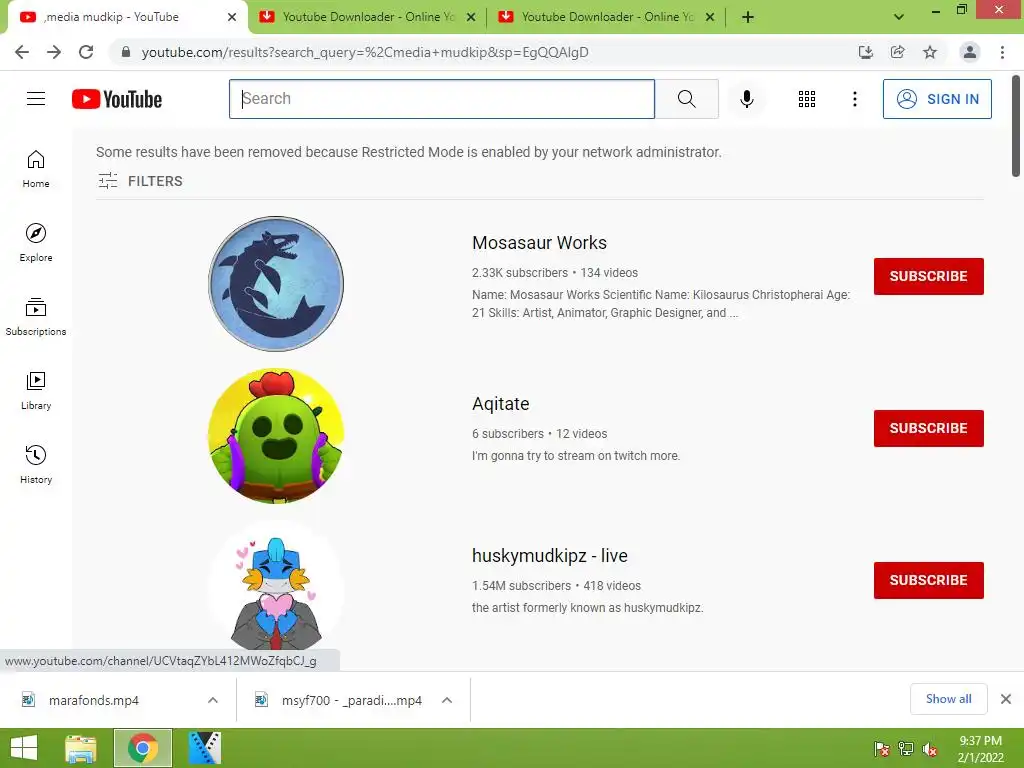
Task: Expand the tab search chevron
Action: (x=899, y=17)
